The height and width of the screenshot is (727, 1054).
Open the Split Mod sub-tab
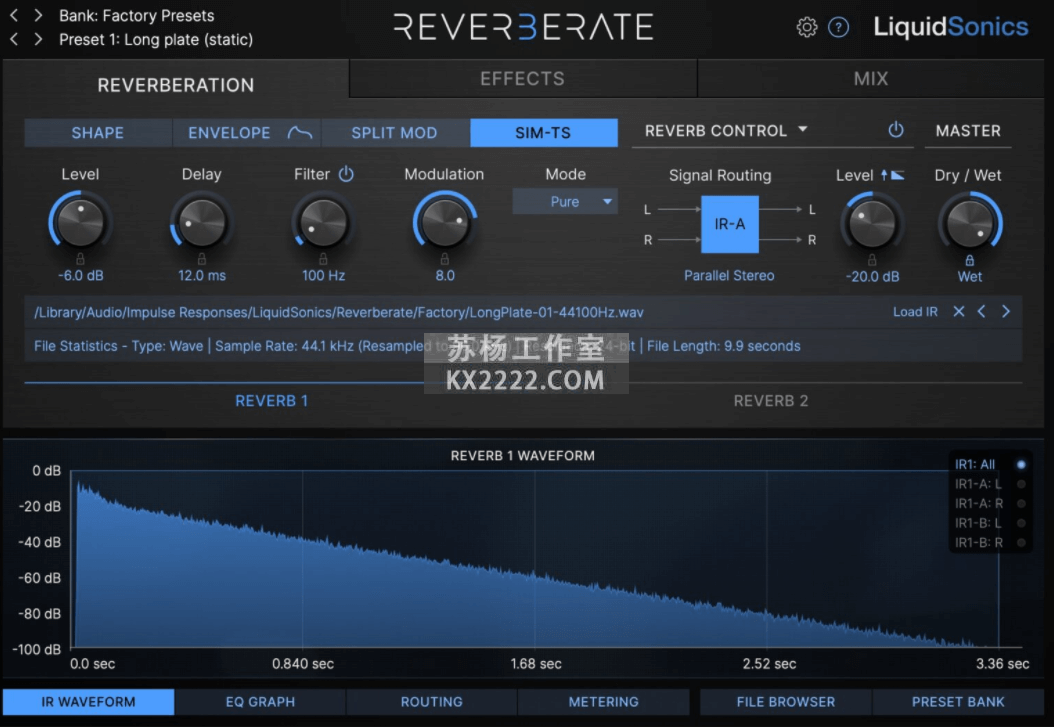coord(395,133)
